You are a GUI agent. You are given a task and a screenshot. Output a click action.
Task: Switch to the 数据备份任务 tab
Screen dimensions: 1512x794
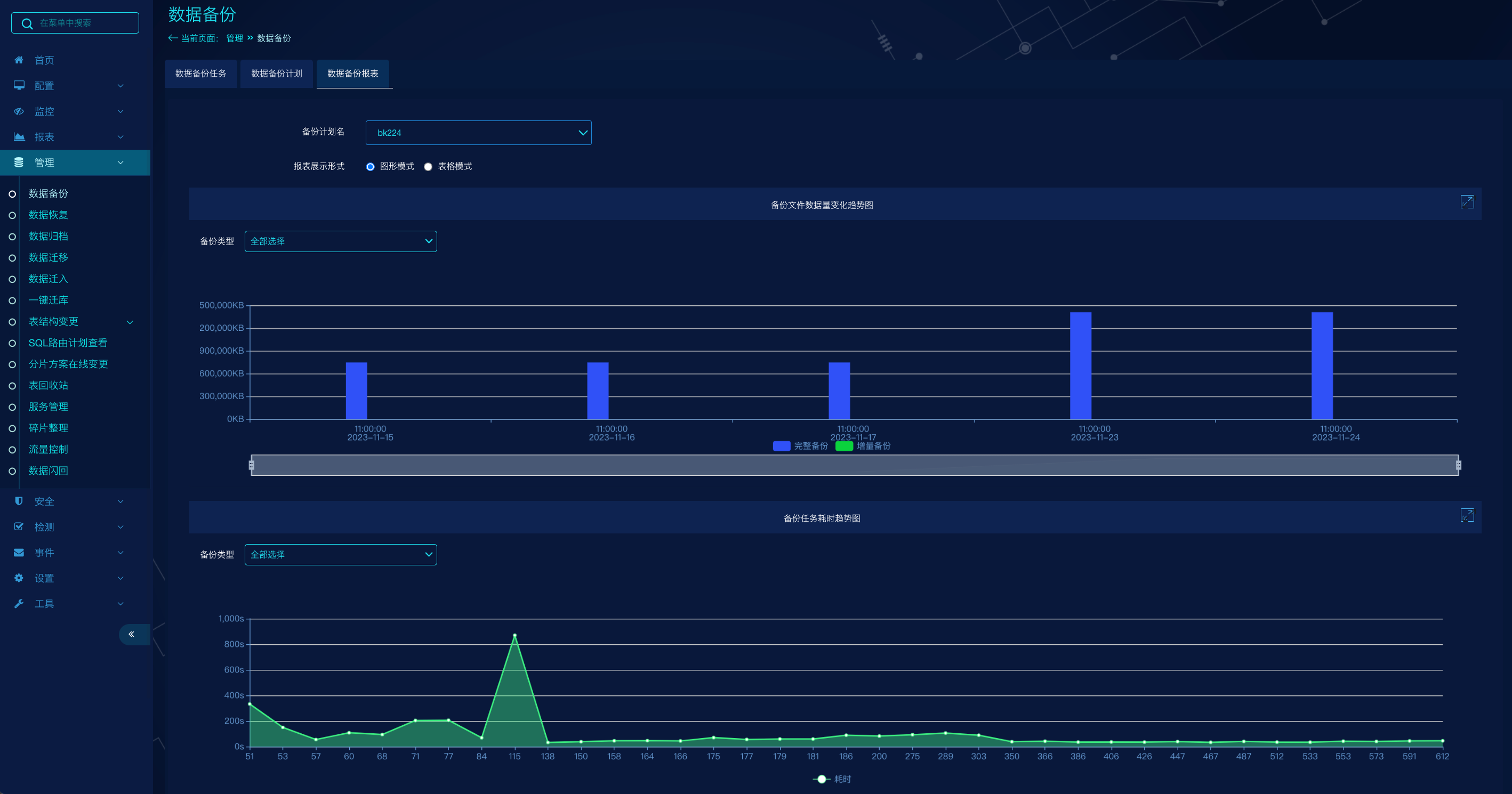coord(201,74)
